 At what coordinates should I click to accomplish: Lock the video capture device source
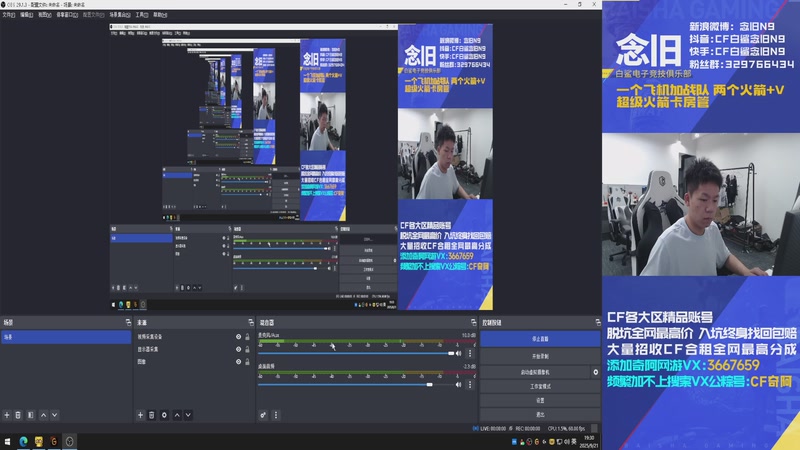[247, 337]
